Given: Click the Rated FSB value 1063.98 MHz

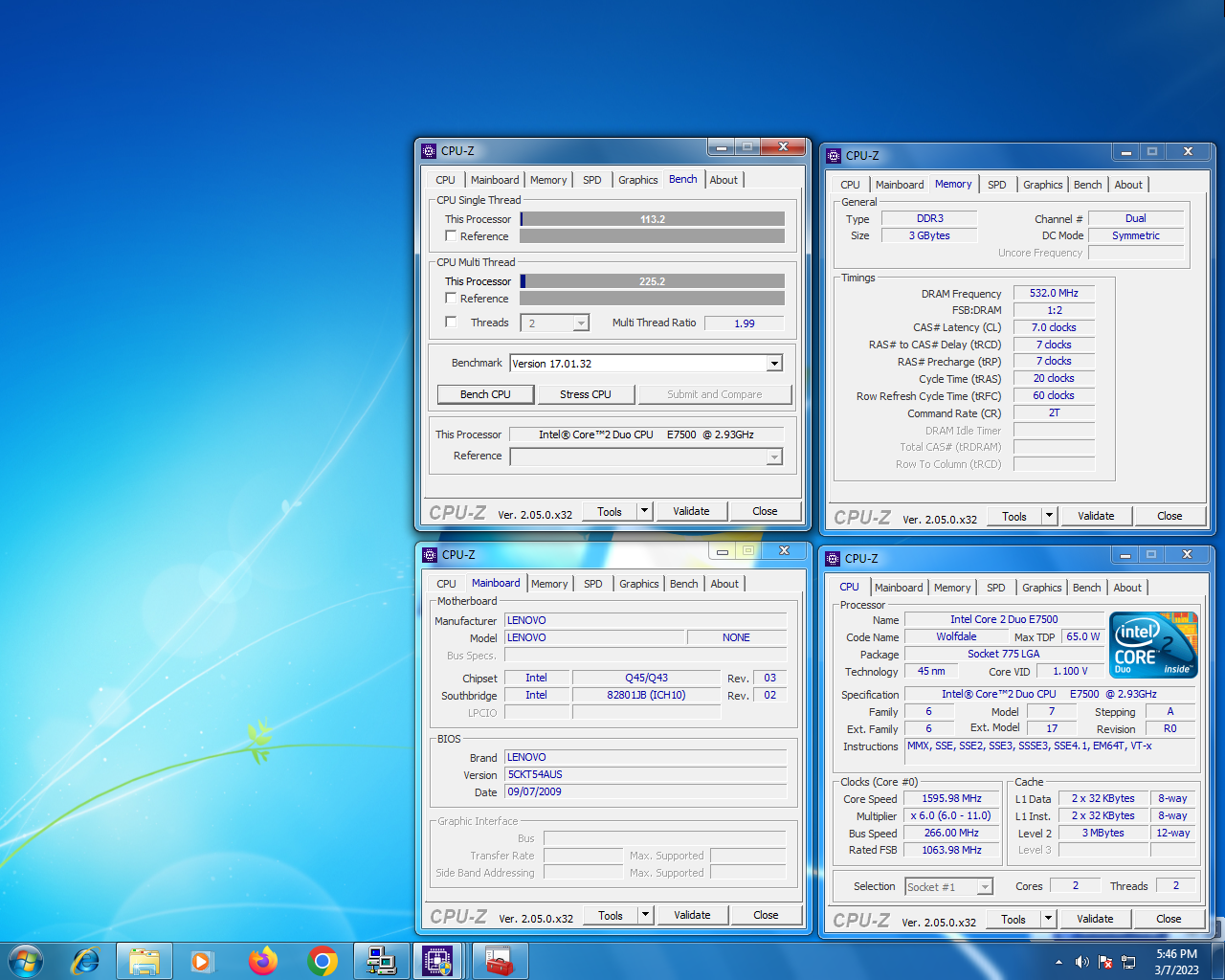Looking at the screenshot, I should tap(951, 850).
